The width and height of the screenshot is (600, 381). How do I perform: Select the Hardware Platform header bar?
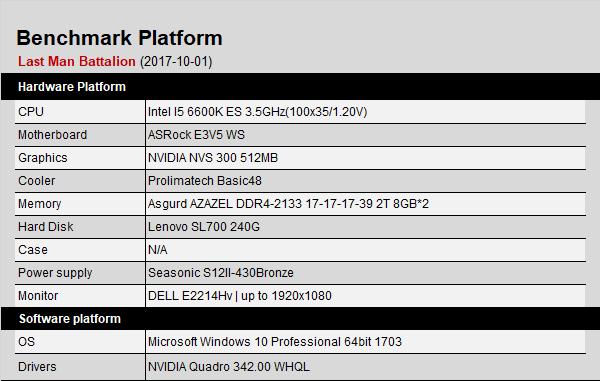pos(300,86)
